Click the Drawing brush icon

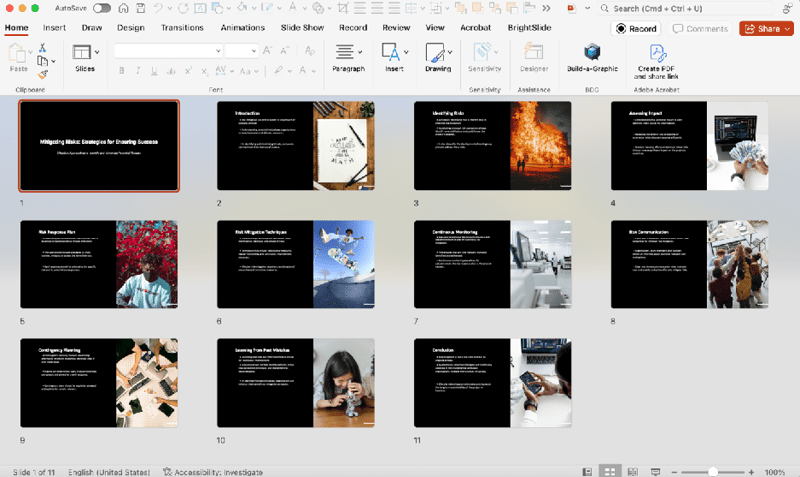(435, 52)
